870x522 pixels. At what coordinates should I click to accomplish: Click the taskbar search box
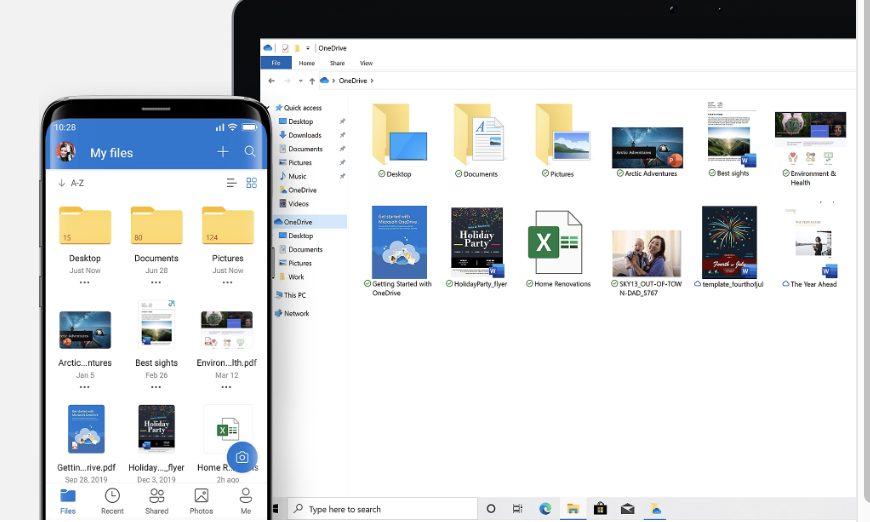(x=382, y=509)
